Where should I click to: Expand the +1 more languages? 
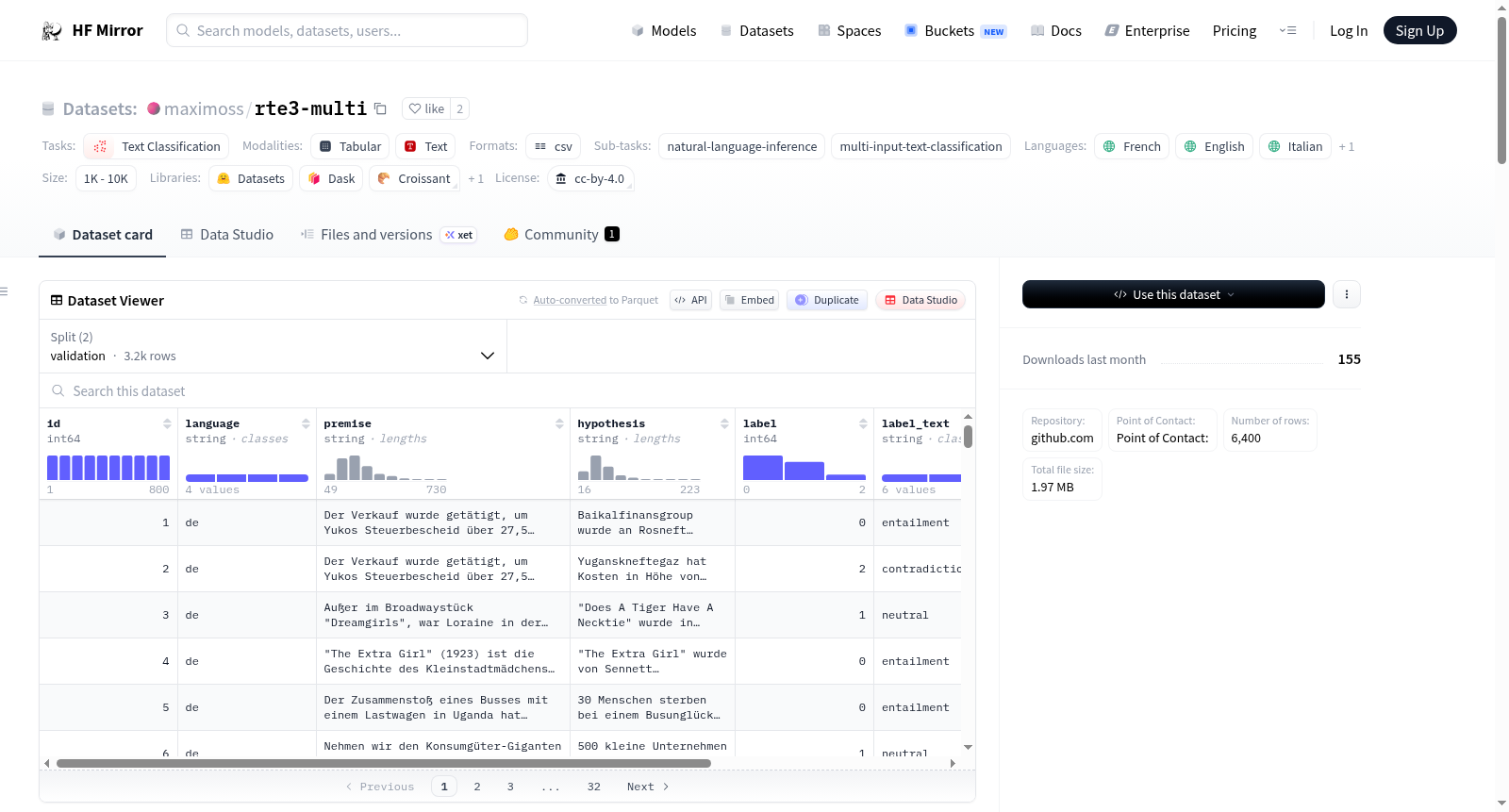(1346, 146)
